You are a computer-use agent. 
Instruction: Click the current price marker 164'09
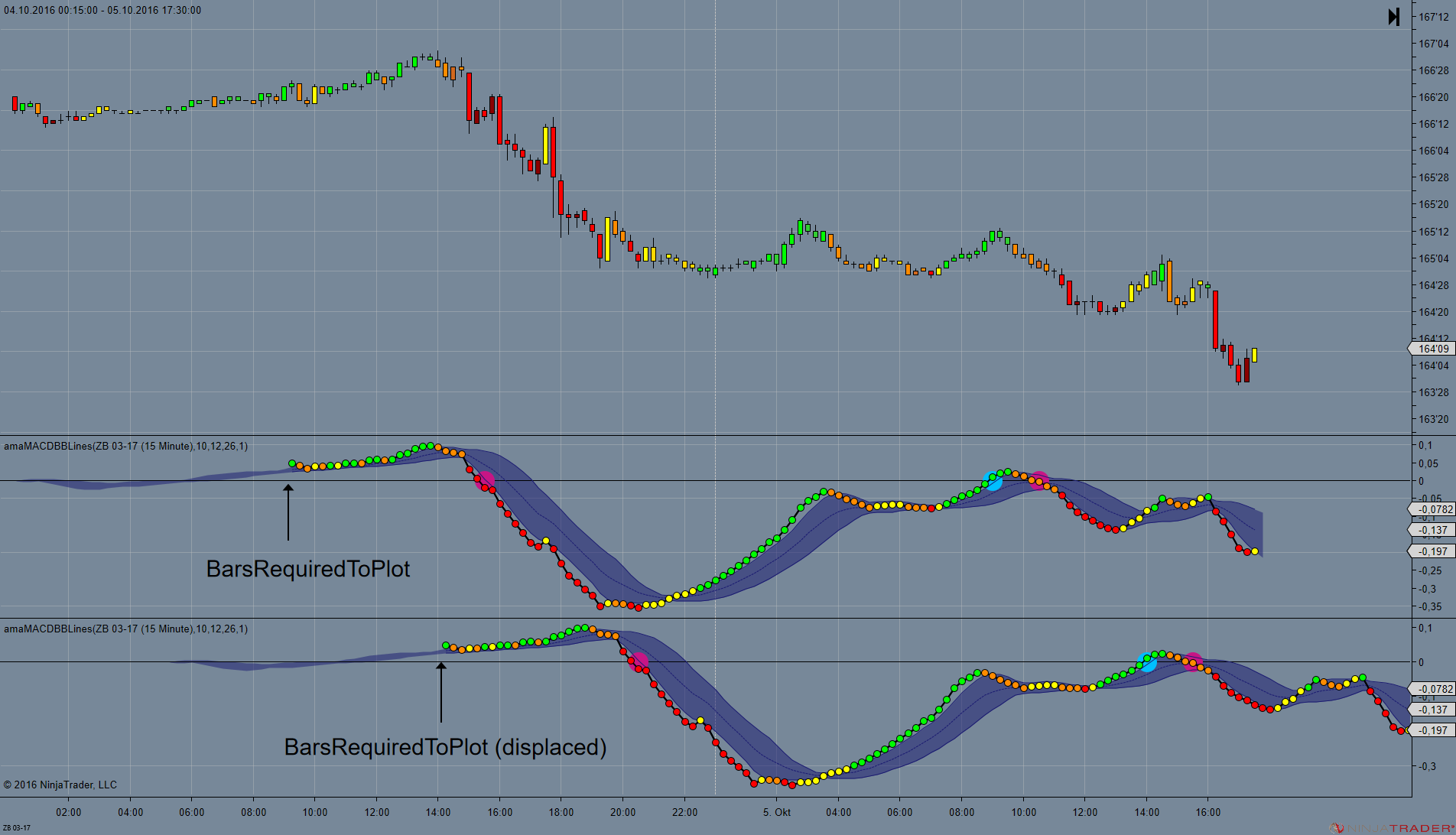[x=1432, y=349]
